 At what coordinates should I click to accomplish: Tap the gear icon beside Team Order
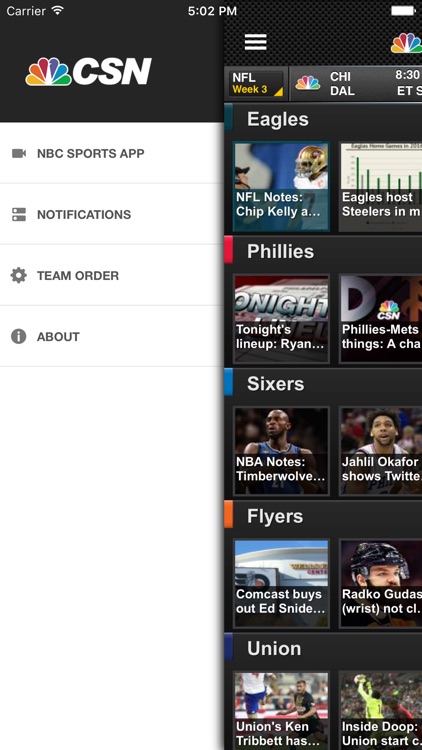pyautogui.click(x=19, y=276)
